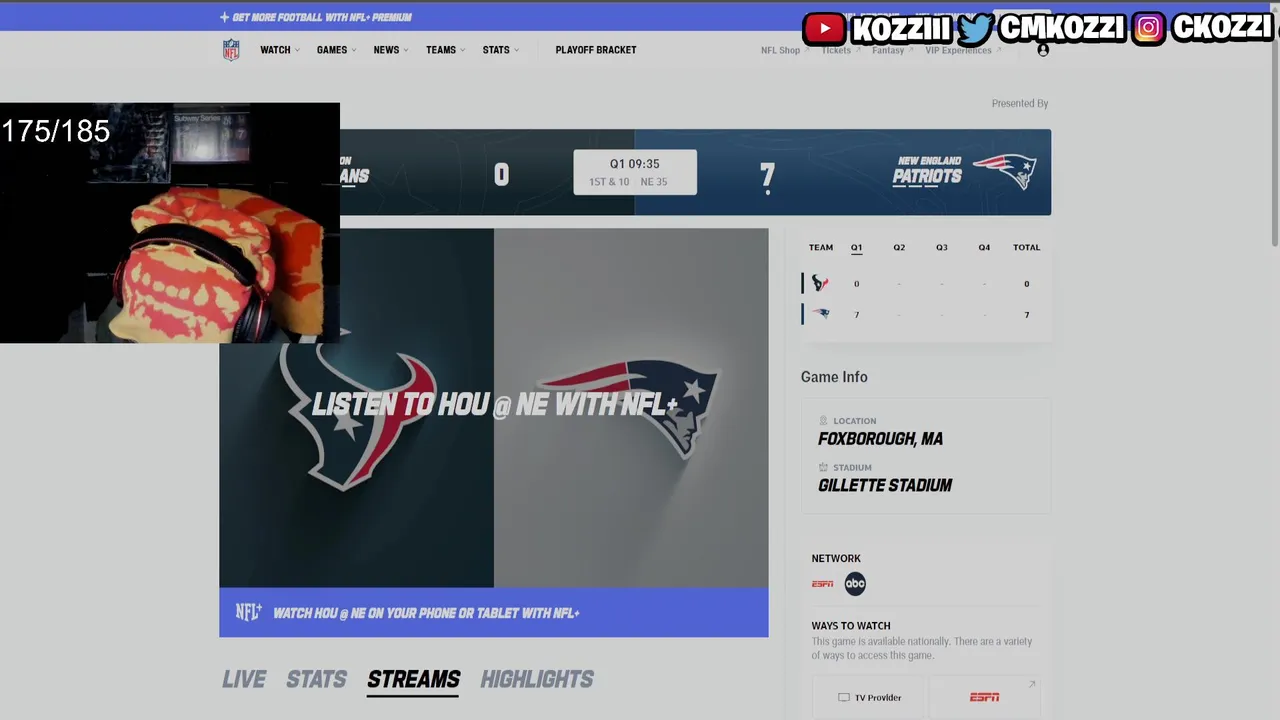
Task: Open the Fantasy link
Action: [891, 50]
